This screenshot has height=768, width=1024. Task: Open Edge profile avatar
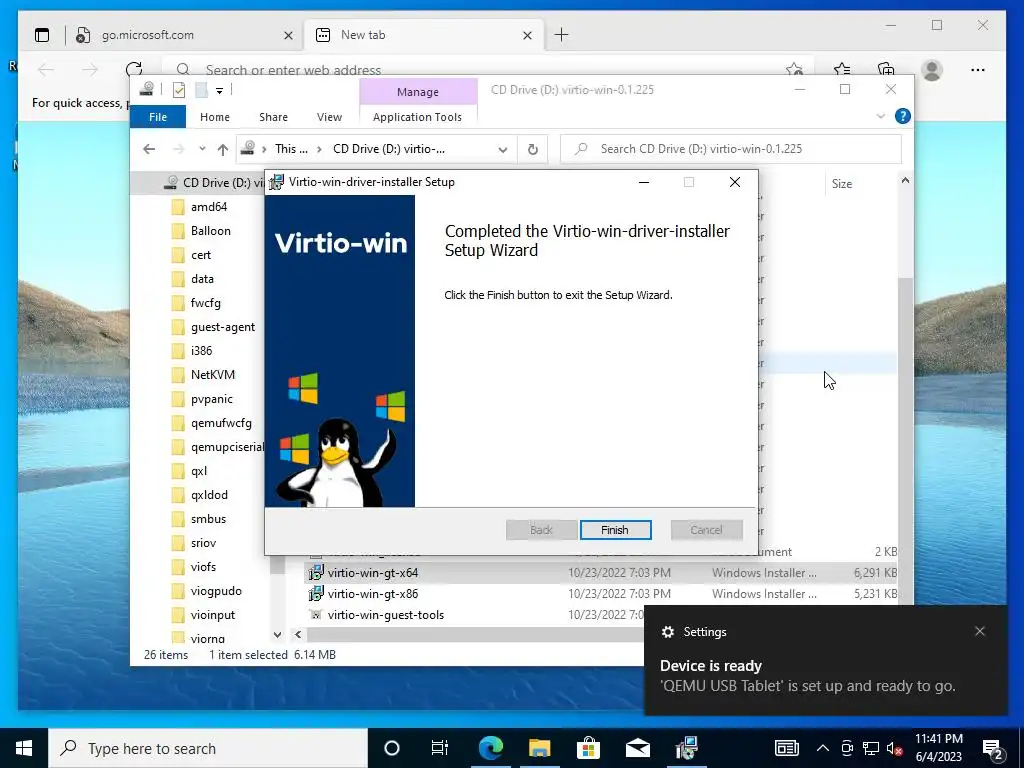(x=932, y=69)
